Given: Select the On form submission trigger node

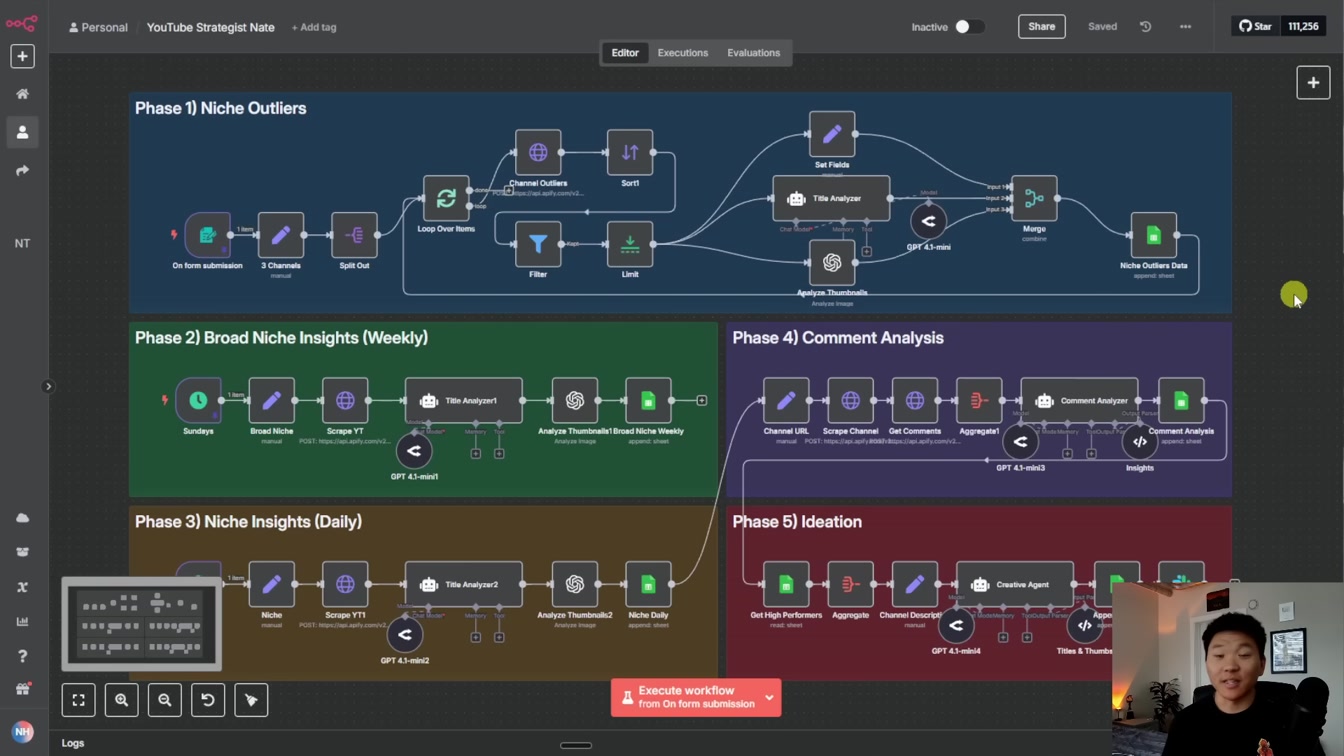Looking at the screenshot, I should coord(207,236).
